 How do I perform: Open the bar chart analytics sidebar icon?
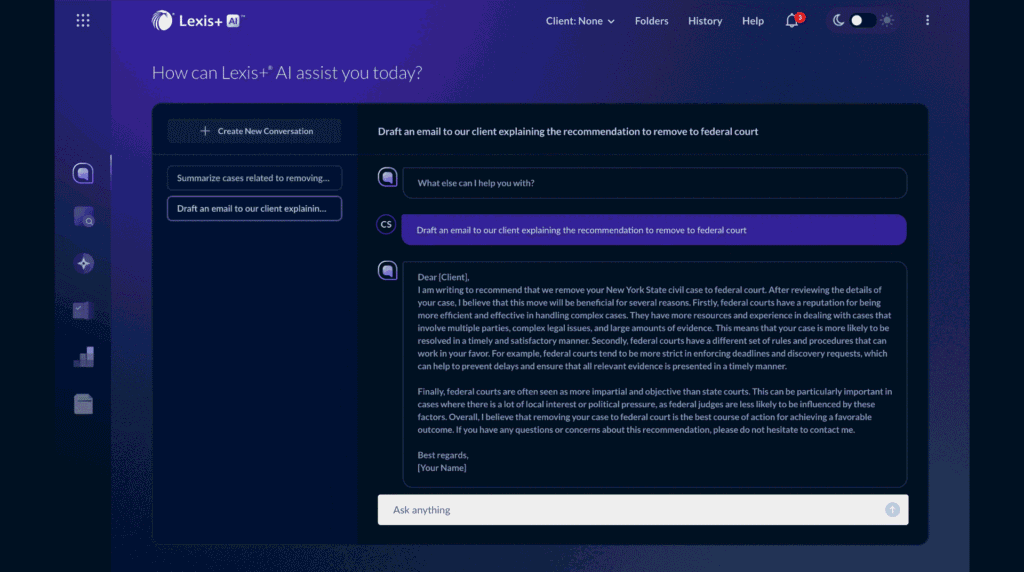[x=83, y=357]
